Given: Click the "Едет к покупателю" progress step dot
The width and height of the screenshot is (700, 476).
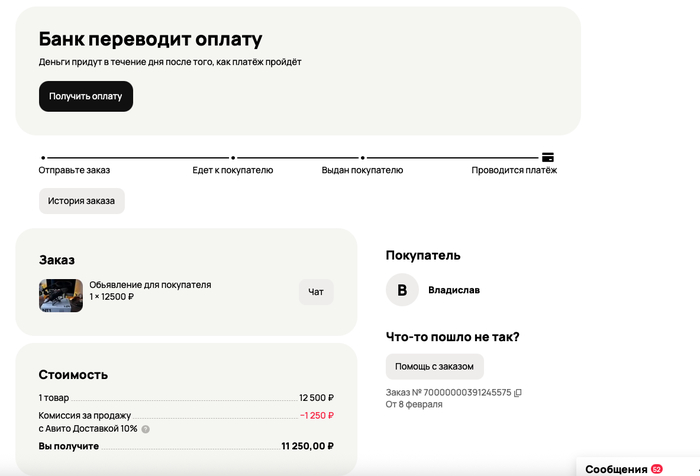Looking at the screenshot, I should click(233, 158).
